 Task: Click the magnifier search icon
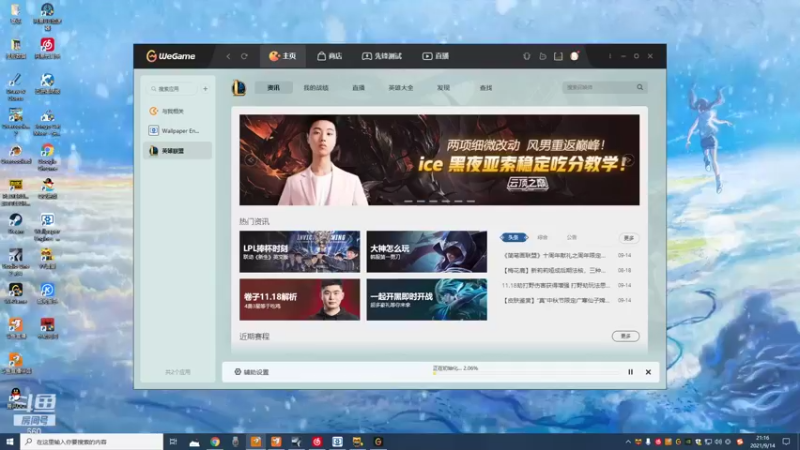640,87
